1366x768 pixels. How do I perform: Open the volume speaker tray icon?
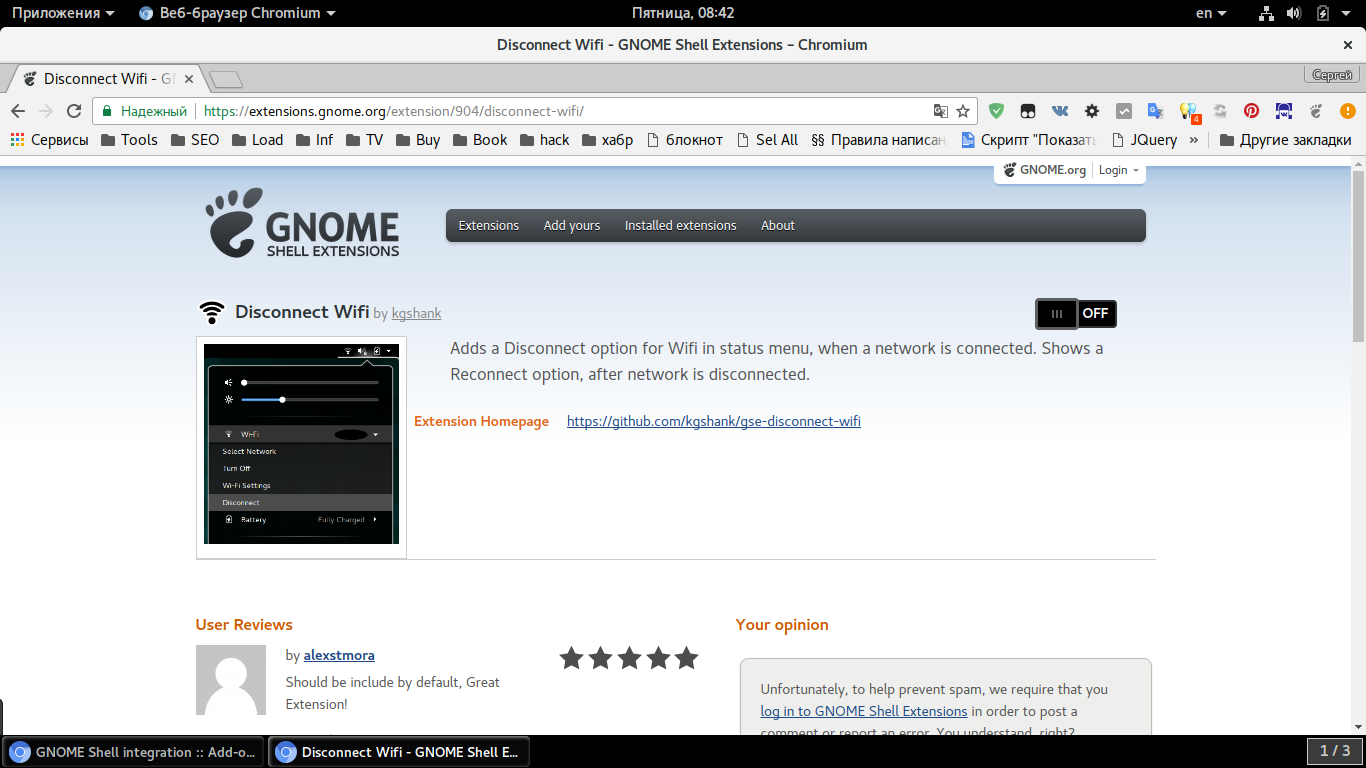tap(1294, 13)
